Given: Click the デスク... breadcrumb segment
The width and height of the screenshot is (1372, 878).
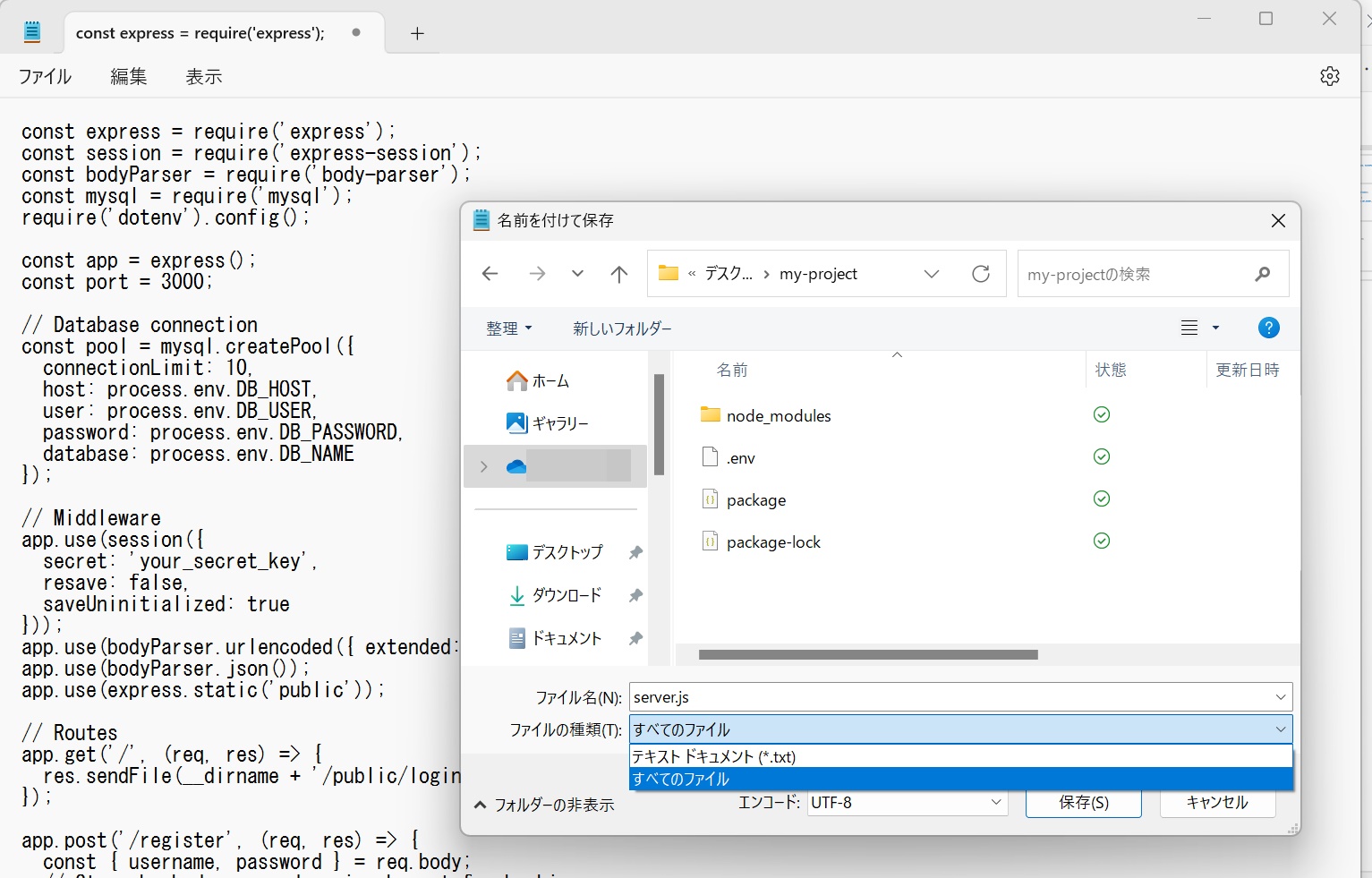Looking at the screenshot, I should tap(729, 274).
